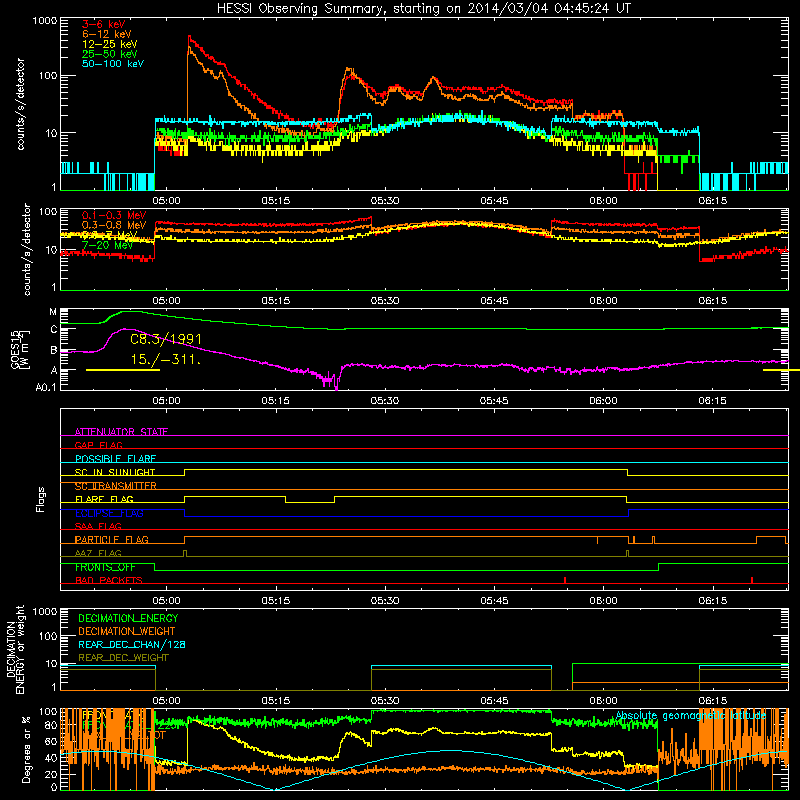Click the A0.1 tick label on GOES axis
Viewport: 800px width, 800px height.
pyautogui.click(x=46, y=388)
